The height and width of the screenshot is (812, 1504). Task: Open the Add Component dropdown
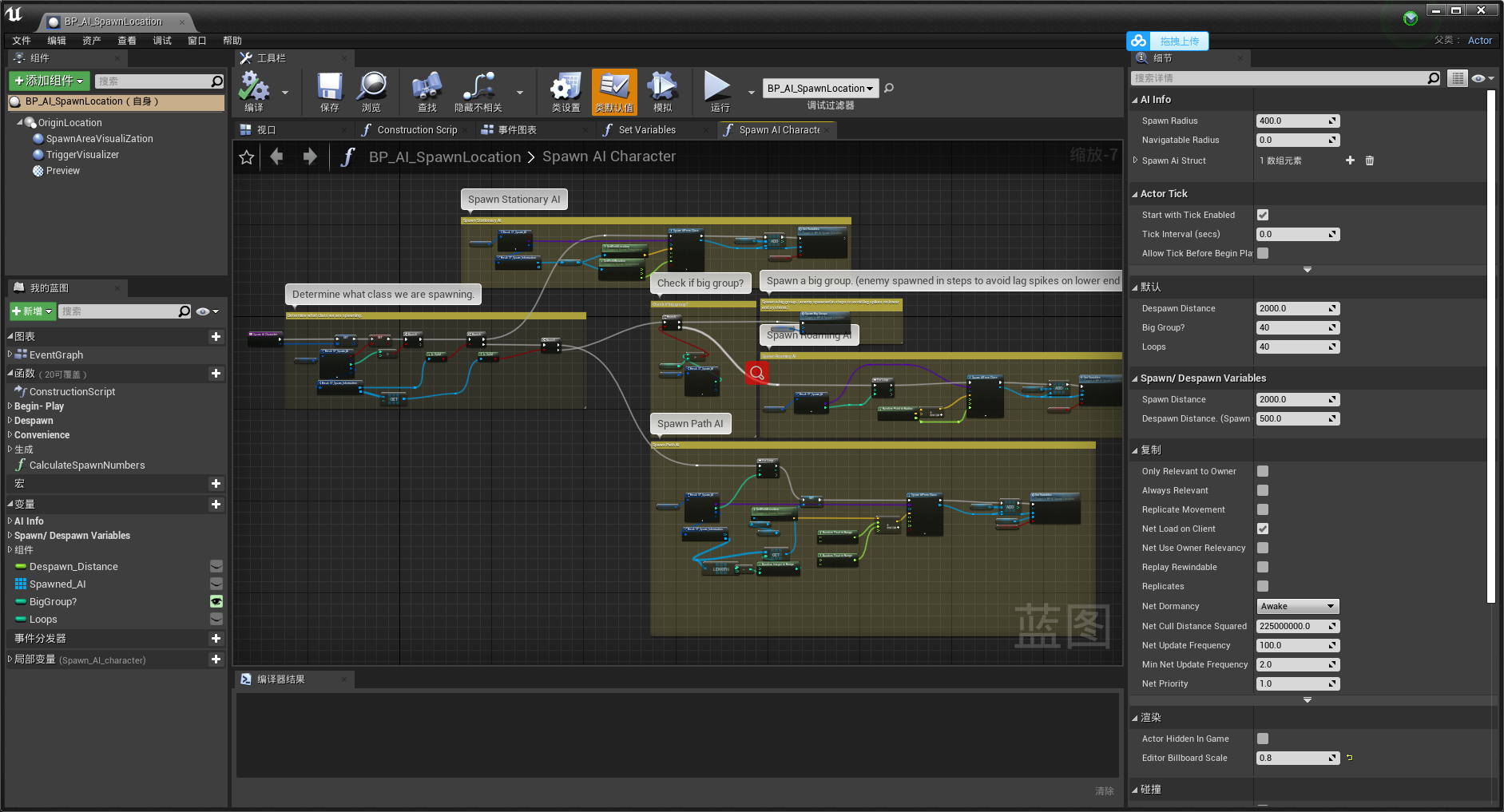(48, 81)
